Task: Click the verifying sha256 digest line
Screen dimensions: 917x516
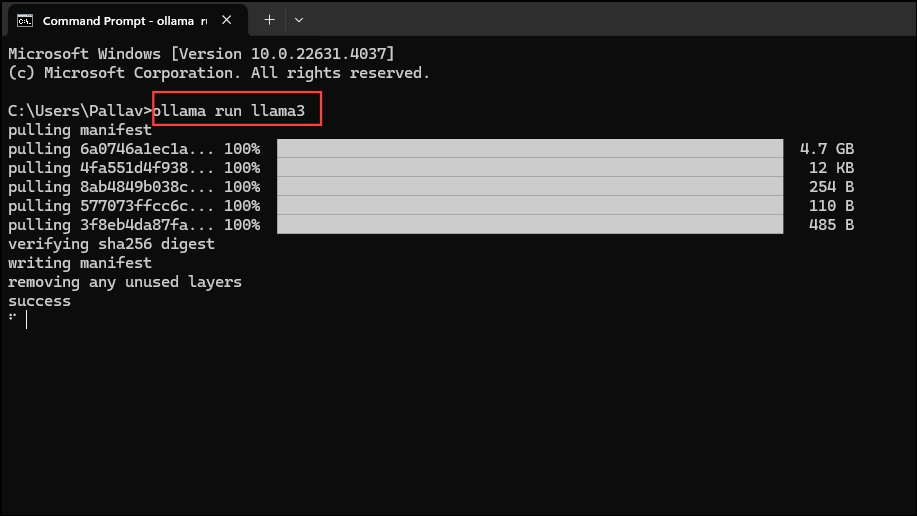Action: [x=111, y=244]
